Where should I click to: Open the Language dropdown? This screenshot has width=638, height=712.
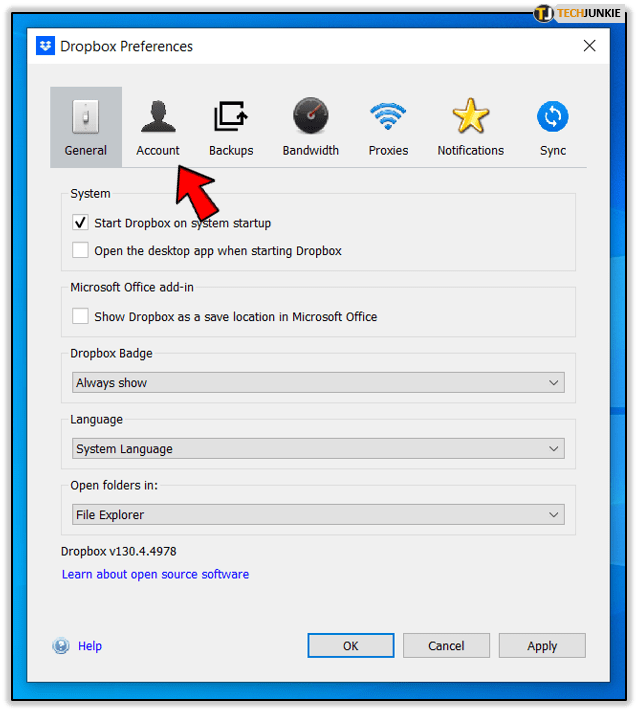tap(318, 449)
